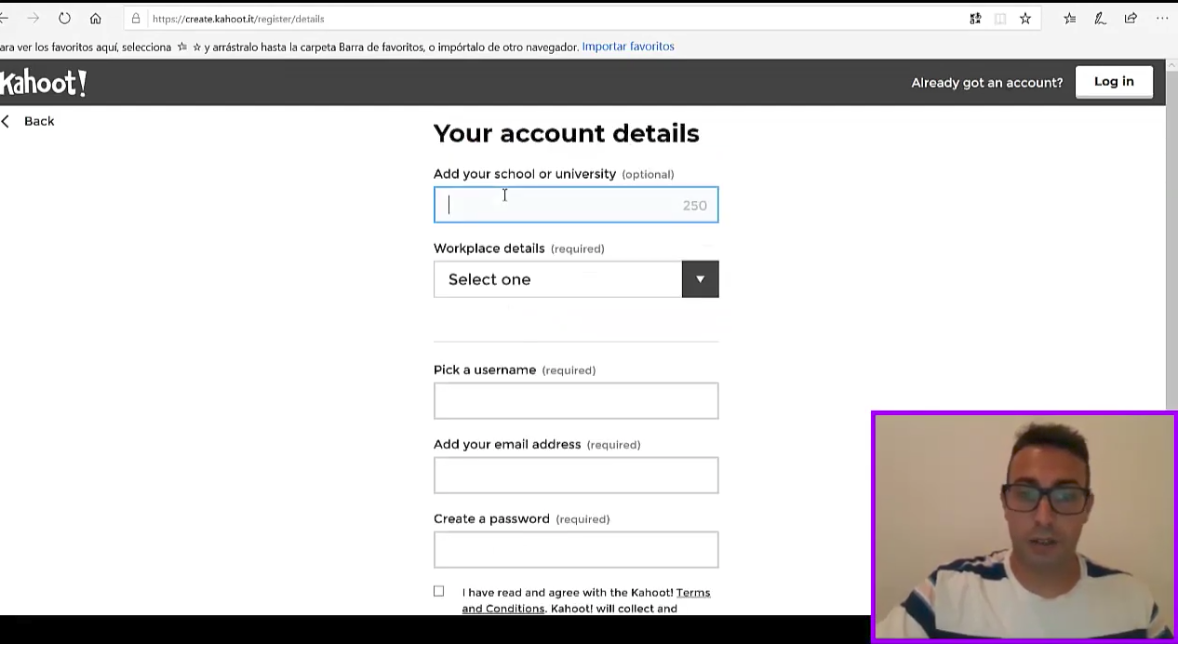
Task: Open the browser home page icon
Action: tap(95, 18)
